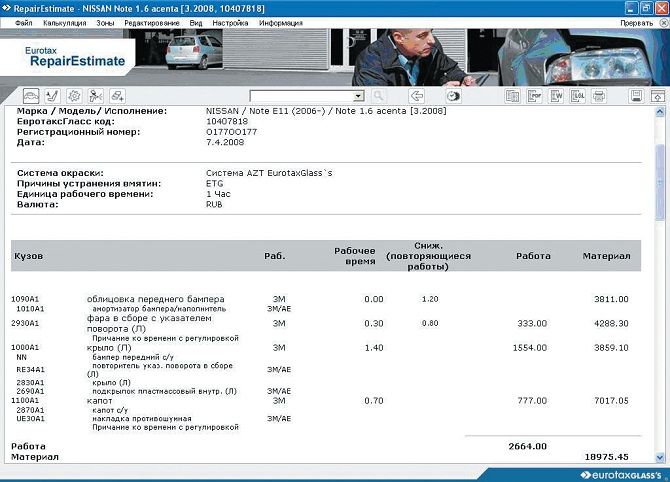Click the rightmost upload window toolbar icon

pos(658,96)
